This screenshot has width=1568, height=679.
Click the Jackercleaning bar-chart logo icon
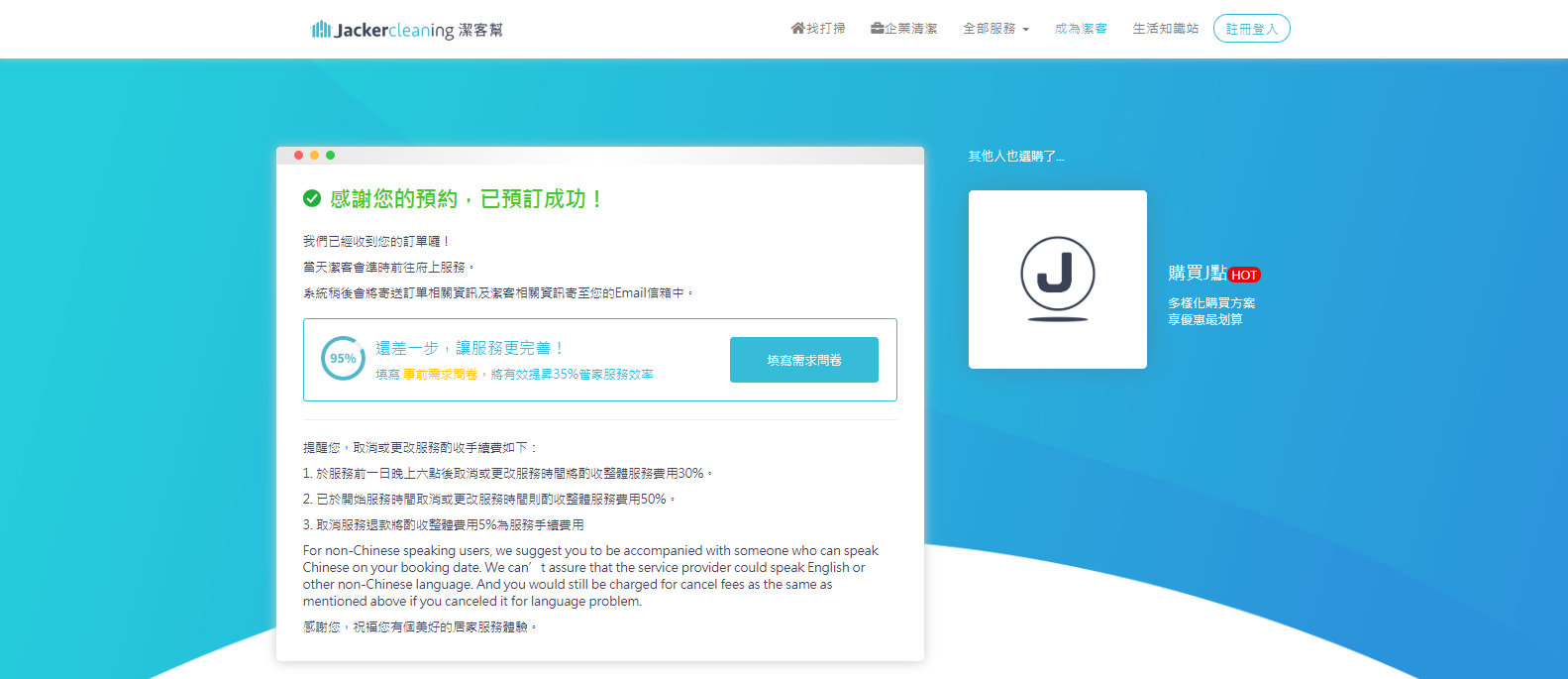pyautogui.click(x=321, y=30)
